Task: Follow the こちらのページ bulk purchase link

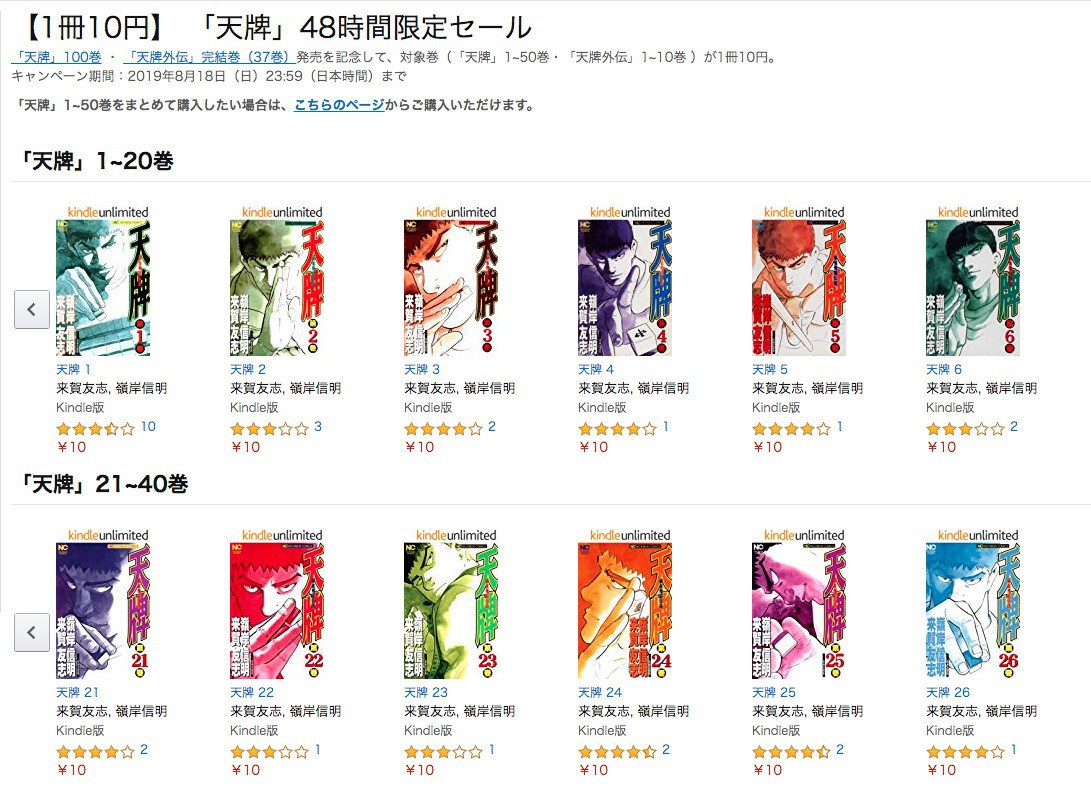Action: point(339,105)
